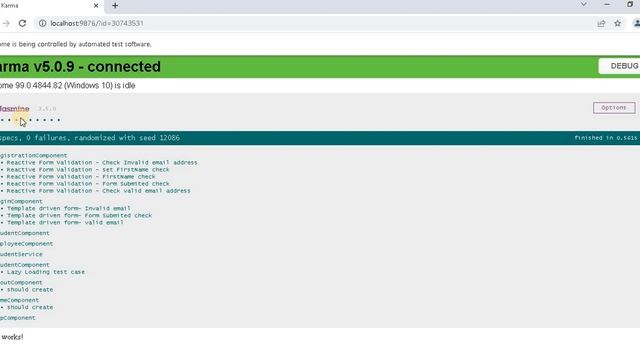Open a new browser tab
640x360 pixels.
(x=115, y=6)
